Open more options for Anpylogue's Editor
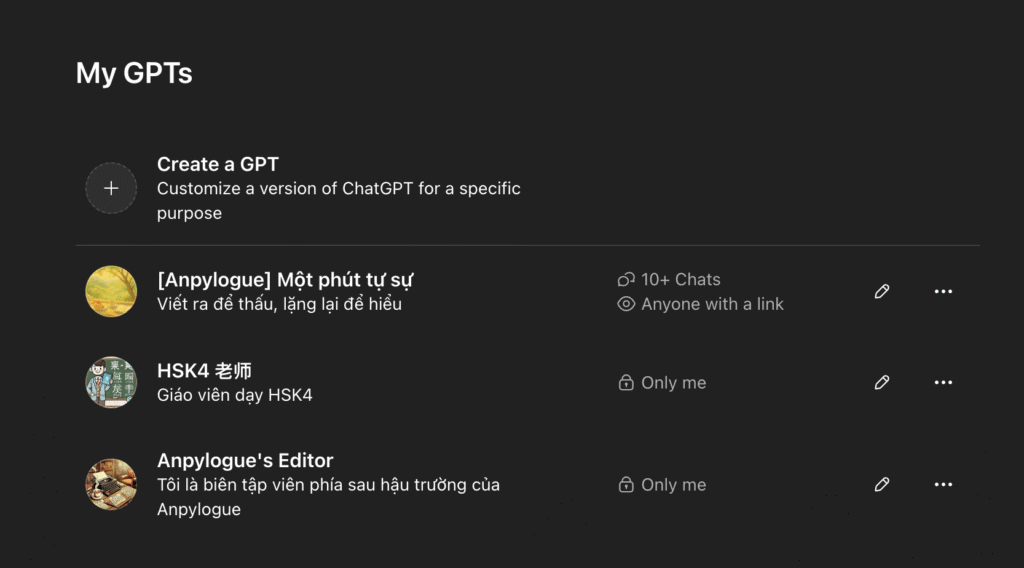The image size is (1024, 568). tap(943, 484)
